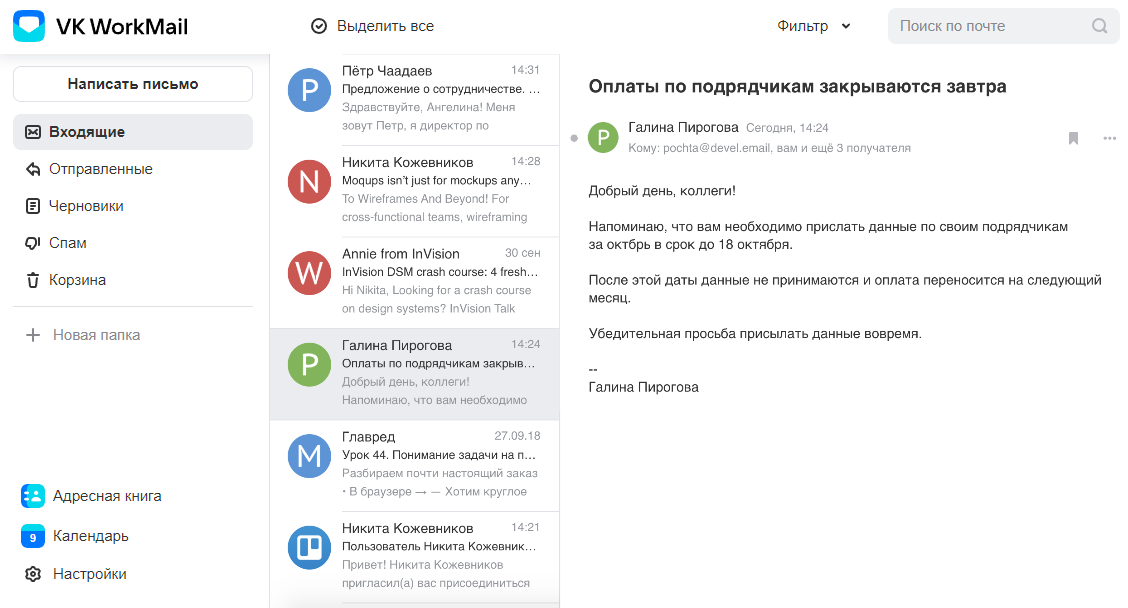Image resolution: width=1128 pixels, height=608 pixels.
Task: Check Выделить все to select all messages
Action: coord(320,25)
